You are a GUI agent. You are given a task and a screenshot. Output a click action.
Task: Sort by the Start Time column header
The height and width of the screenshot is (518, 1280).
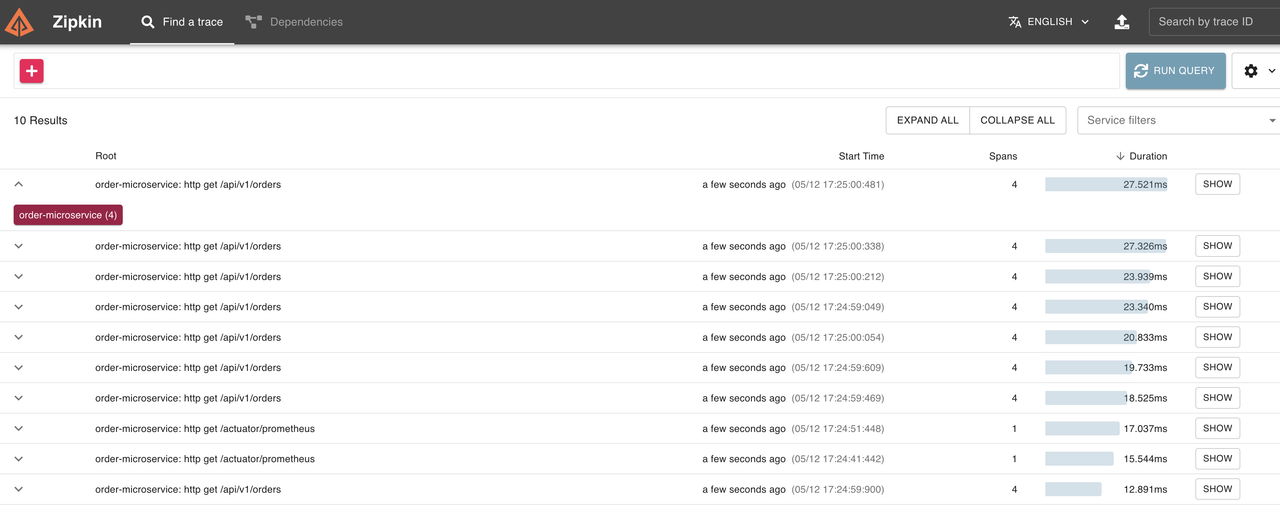(861, 156)
